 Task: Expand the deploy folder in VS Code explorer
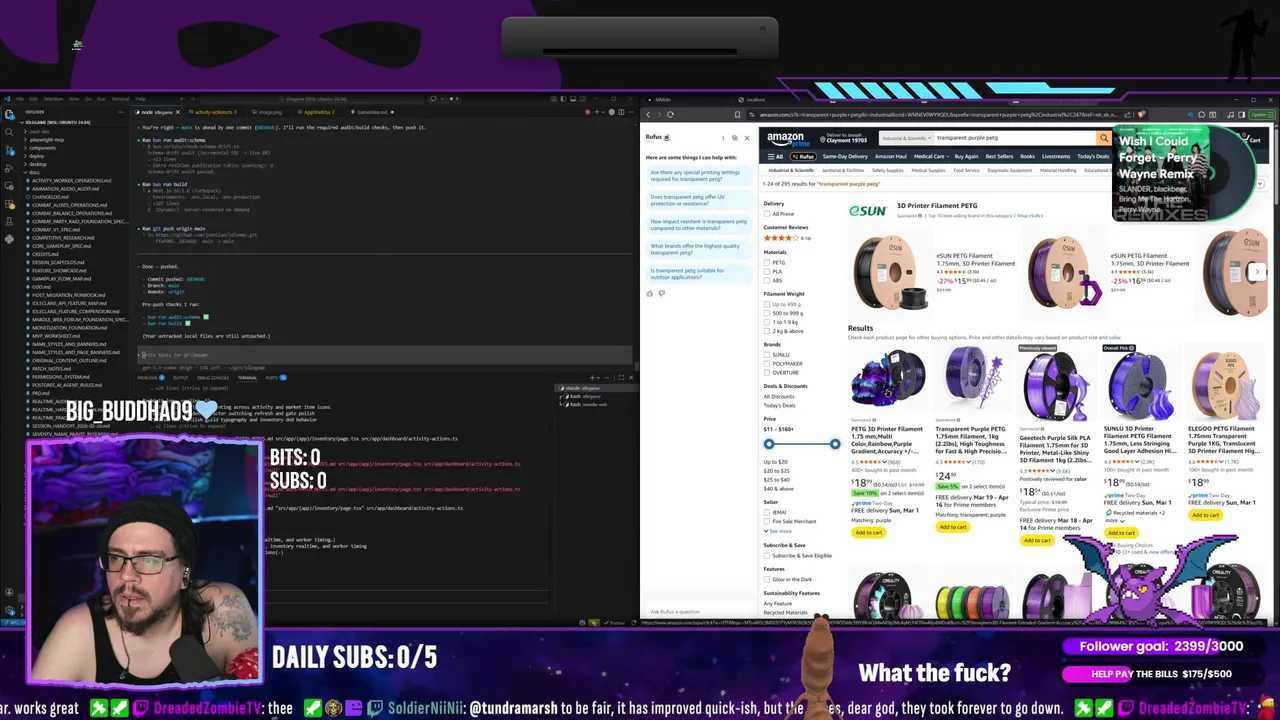click(x=36, y=156)
